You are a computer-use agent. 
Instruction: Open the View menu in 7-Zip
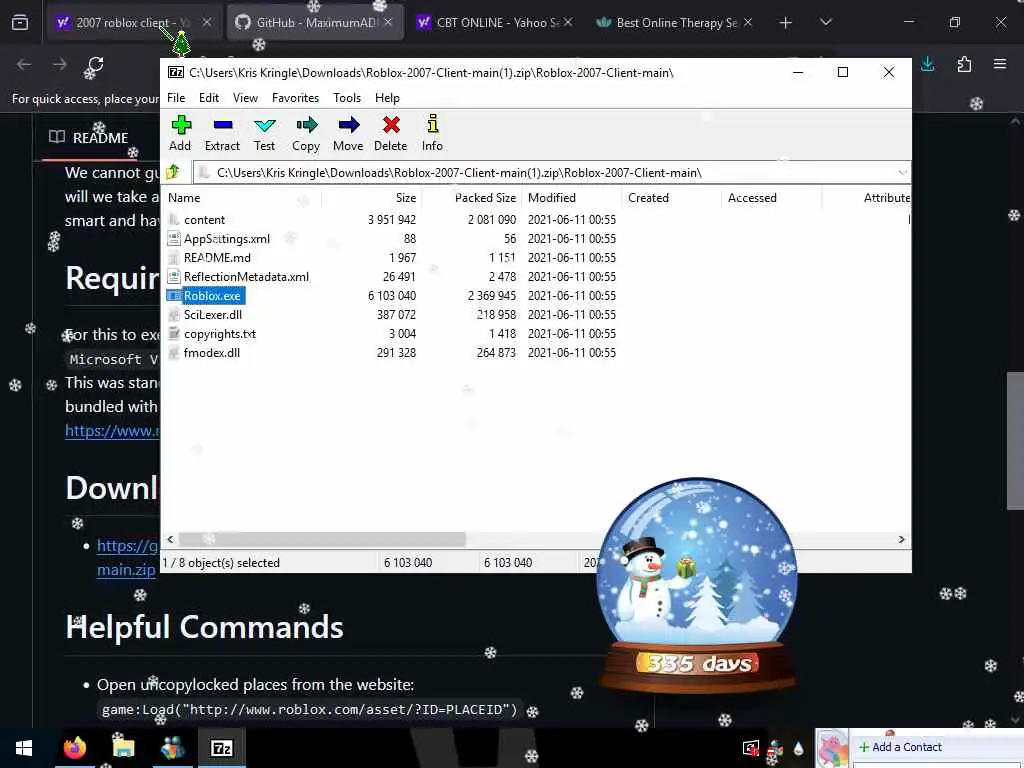pyautogui.click(x=246, y=98)
